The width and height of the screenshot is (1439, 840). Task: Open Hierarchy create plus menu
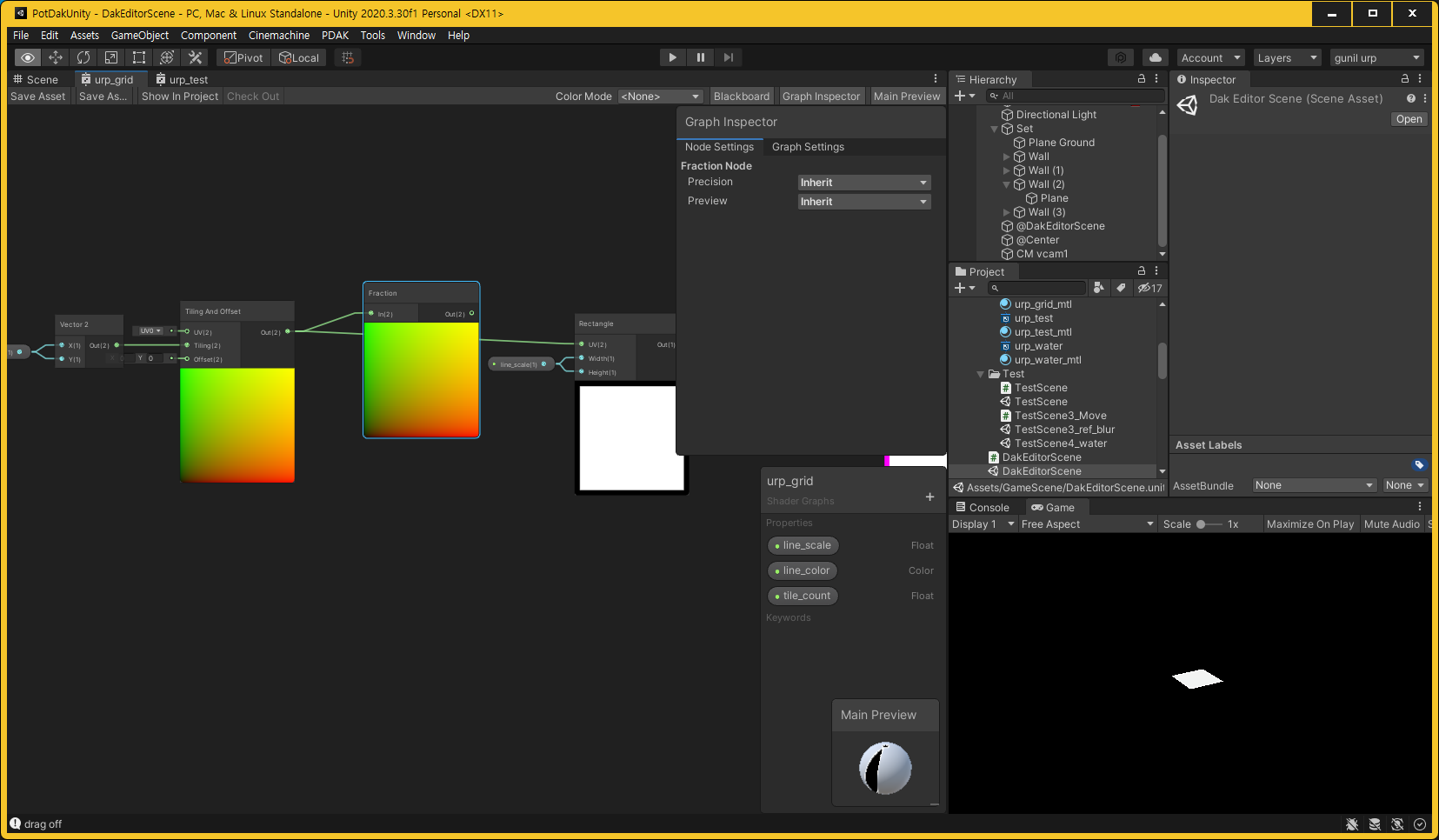tap(964, 96)
